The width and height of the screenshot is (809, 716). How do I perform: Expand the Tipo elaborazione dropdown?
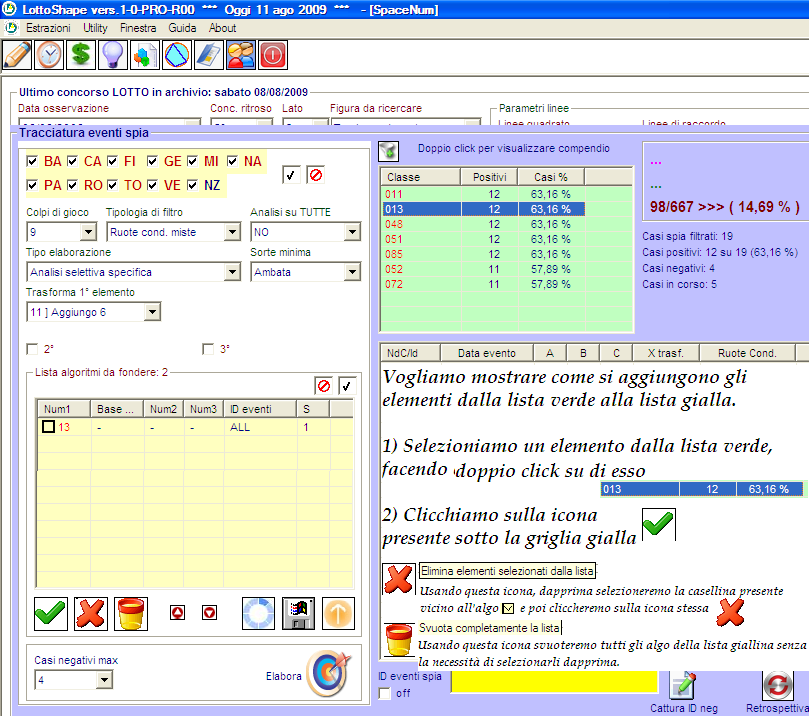click(x=233, y=272)
